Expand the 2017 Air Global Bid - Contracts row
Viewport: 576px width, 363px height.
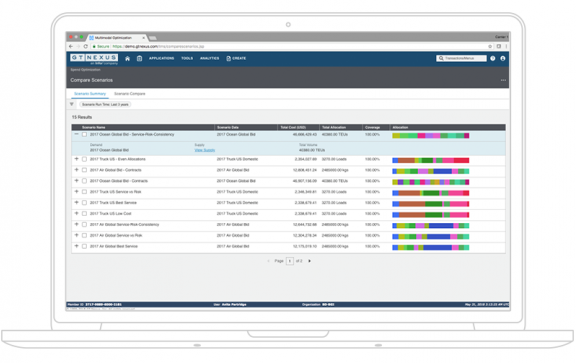pyautogui.click(x=76, y=170)
